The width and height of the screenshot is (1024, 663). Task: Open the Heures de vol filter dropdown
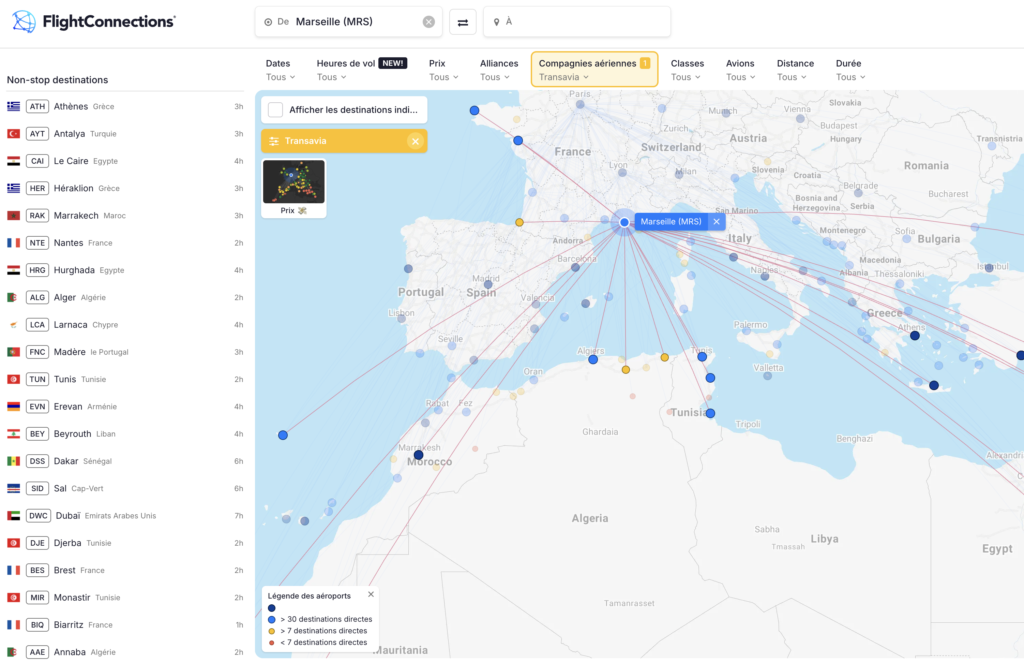[361, 70]
